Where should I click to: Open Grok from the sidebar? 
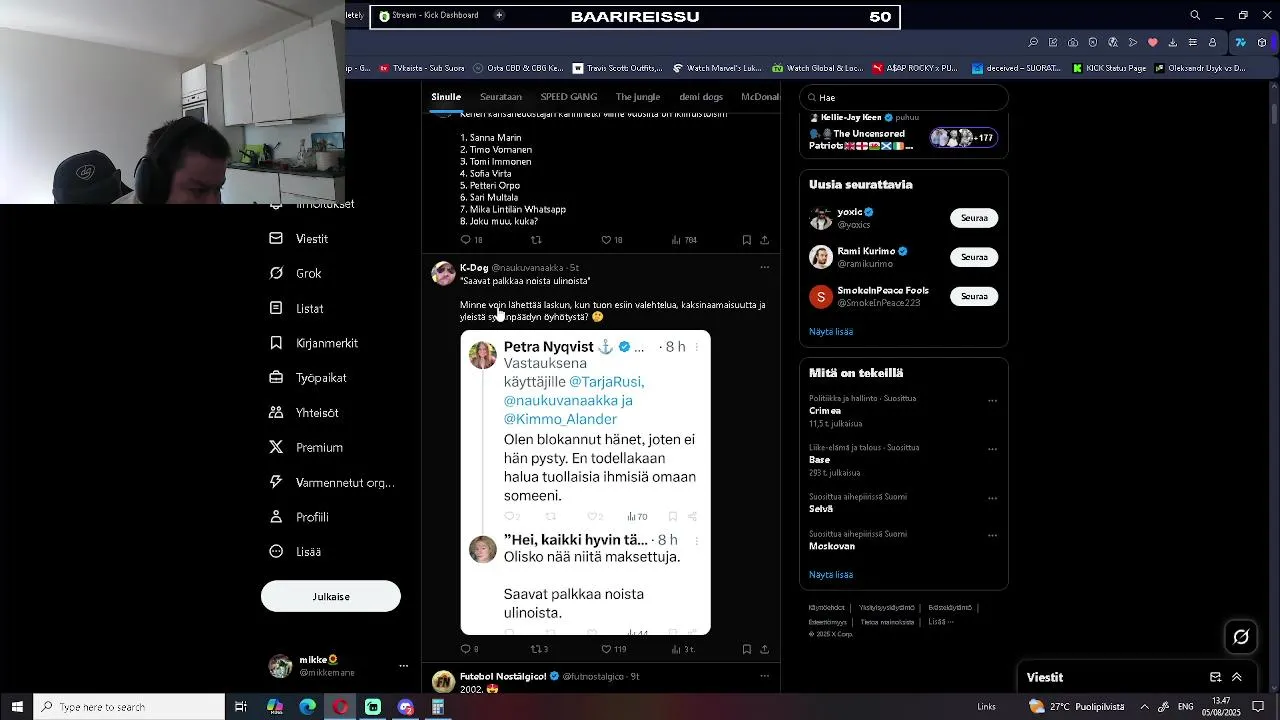296,273
